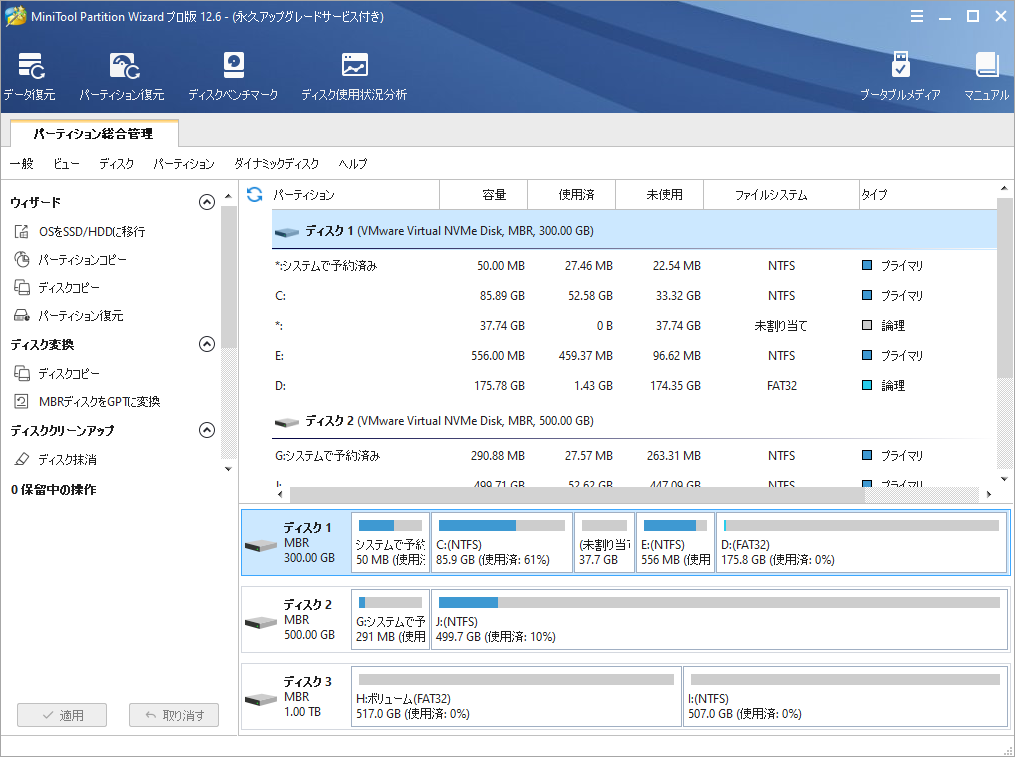Select the *:システムで予約済み partition row
This screenshot has width=1015, height=757.
tap(634, 266)
